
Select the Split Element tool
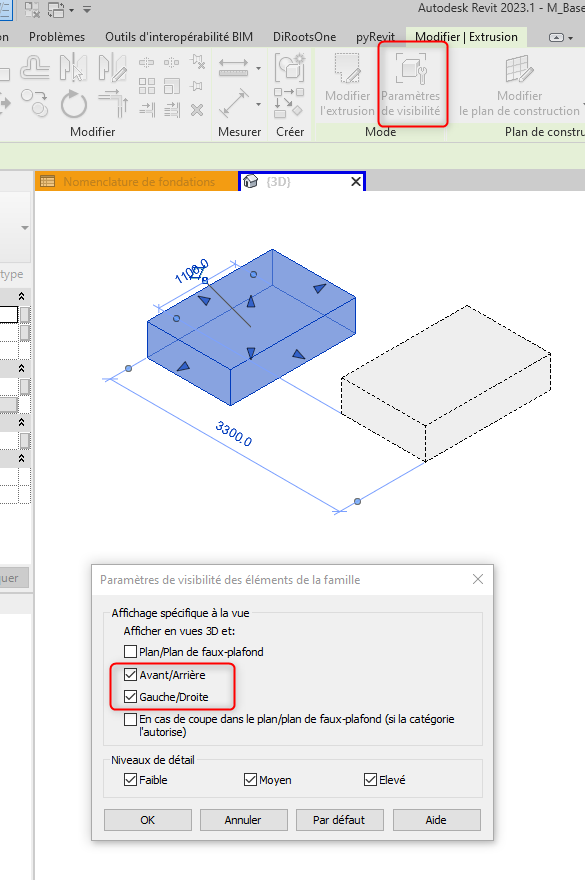coord(147,62)
